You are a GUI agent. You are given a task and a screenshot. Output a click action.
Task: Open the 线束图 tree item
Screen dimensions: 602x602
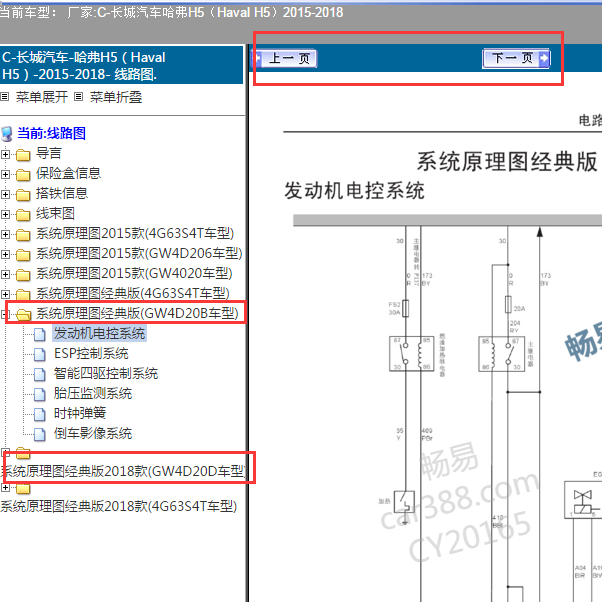(x=55, y=213)
